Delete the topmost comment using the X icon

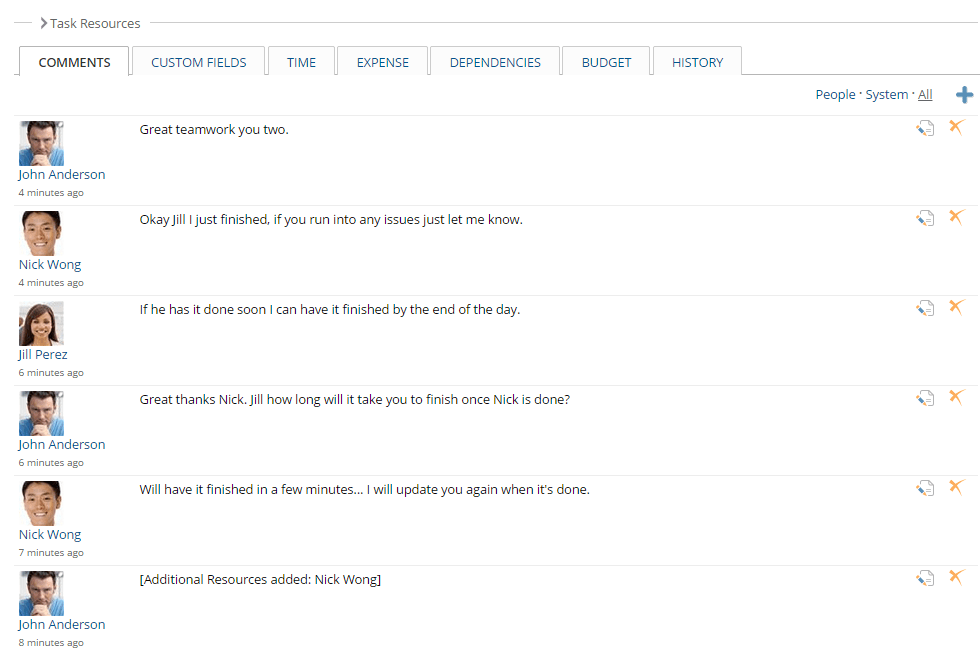pyautogui.click(x=956, y=127)
